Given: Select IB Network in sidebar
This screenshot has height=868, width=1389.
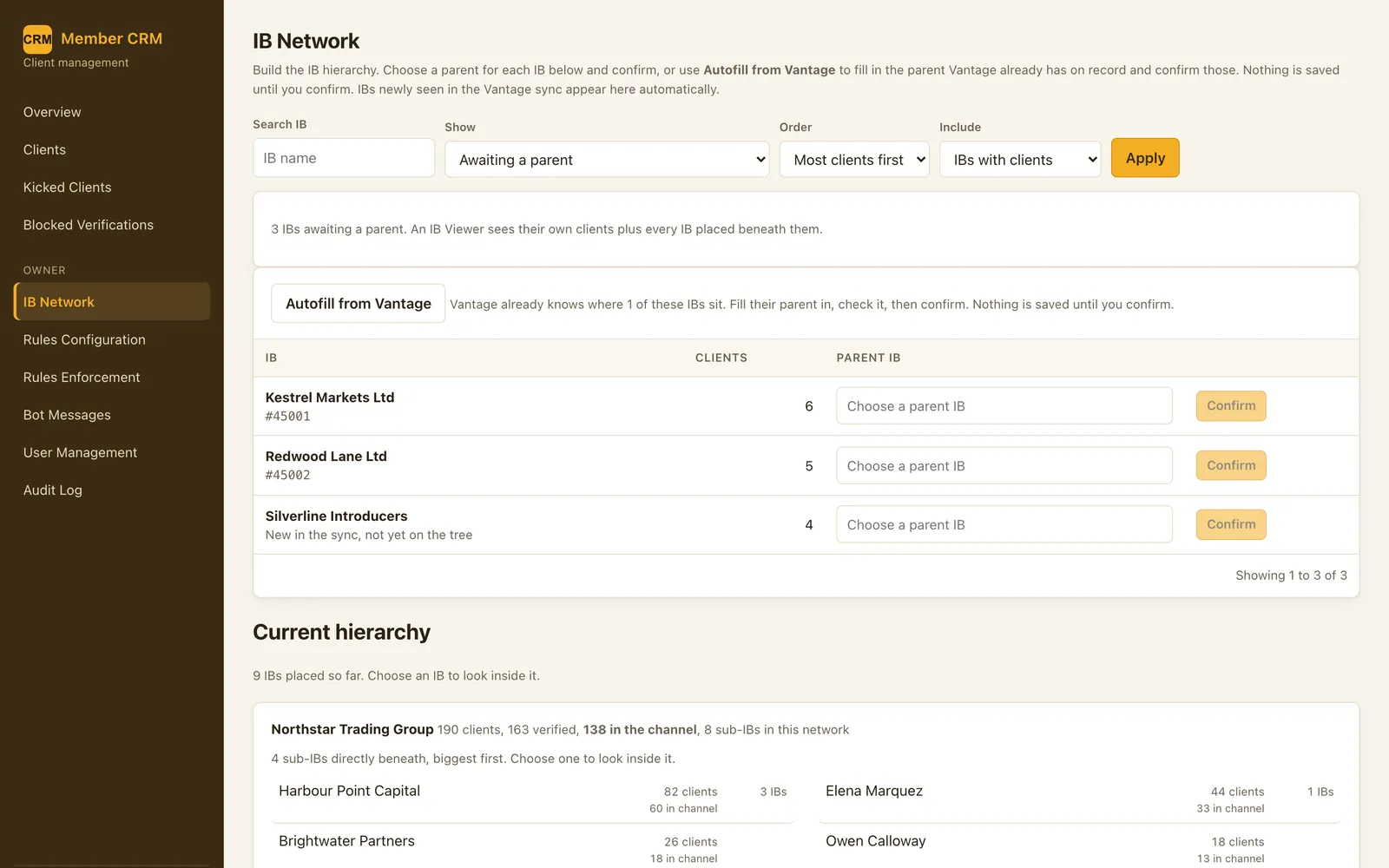Looking at the screenshot, I should pos(112,302).
